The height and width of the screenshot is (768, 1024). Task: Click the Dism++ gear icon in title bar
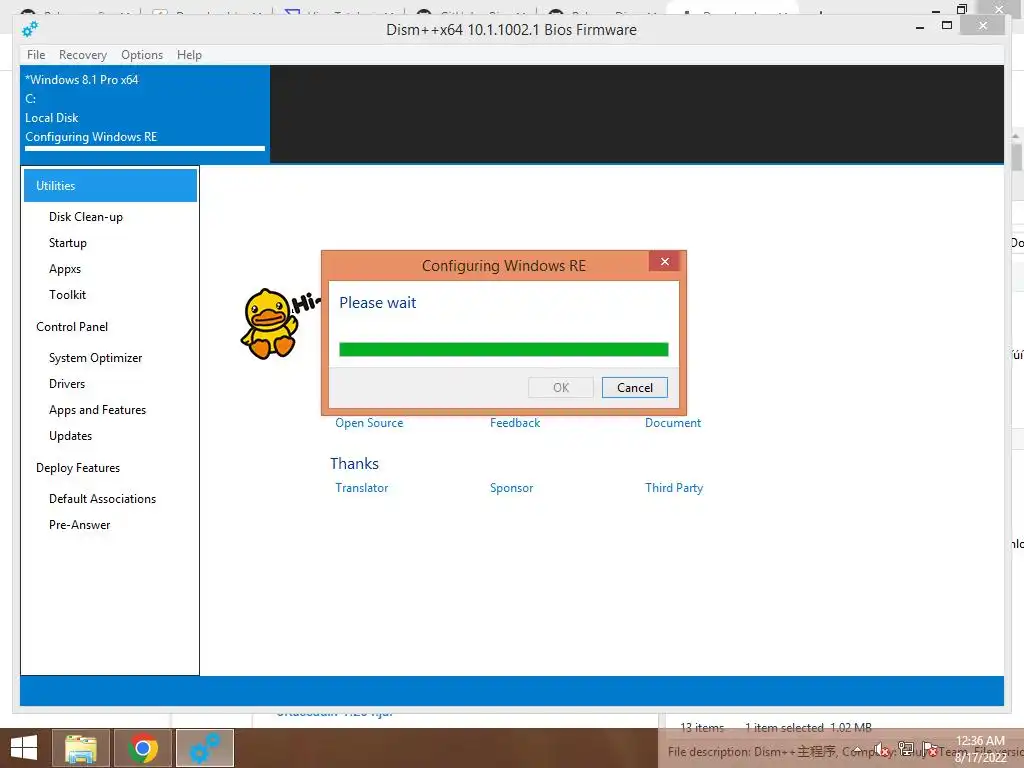click(30, 29)
